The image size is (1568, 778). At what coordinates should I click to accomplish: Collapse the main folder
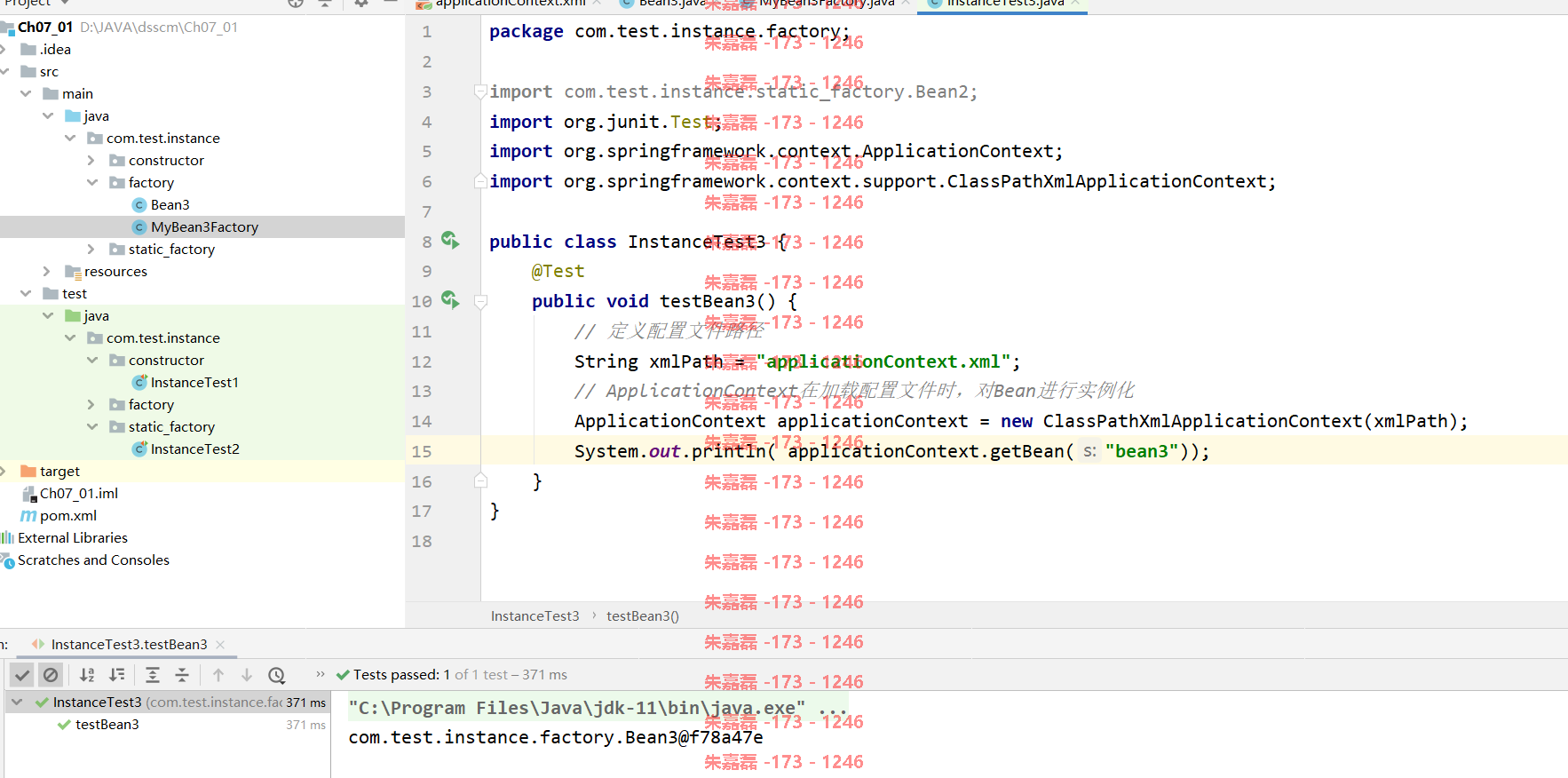tap(26, 93)
